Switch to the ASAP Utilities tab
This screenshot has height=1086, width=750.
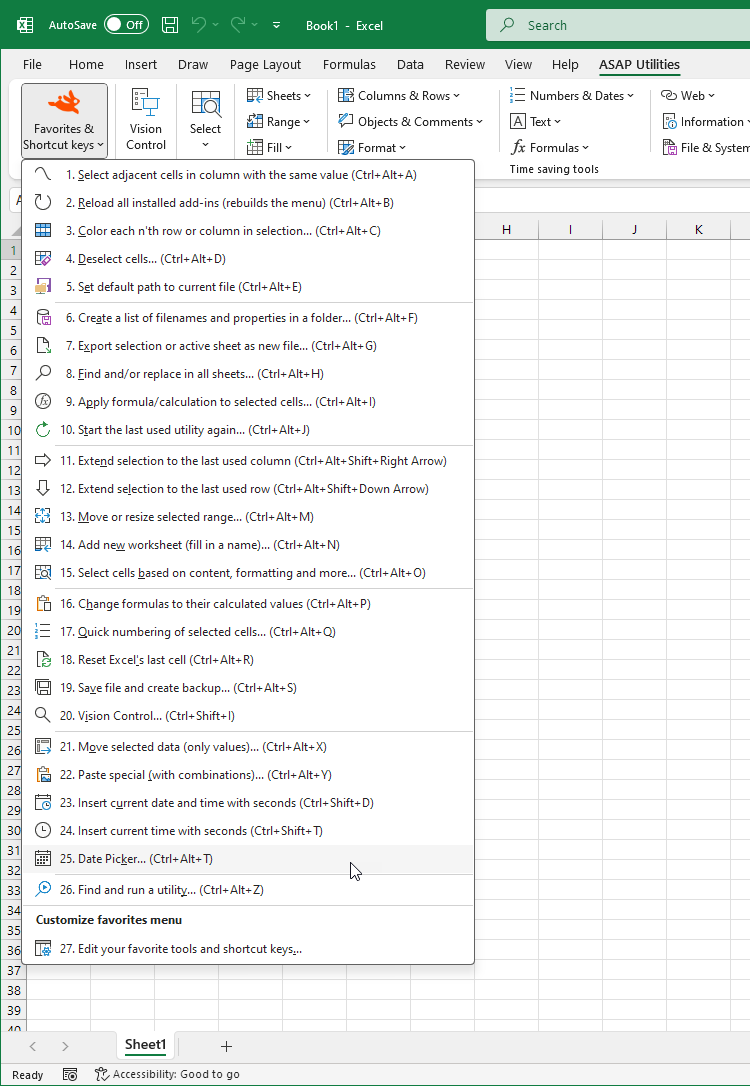(639, 64)
